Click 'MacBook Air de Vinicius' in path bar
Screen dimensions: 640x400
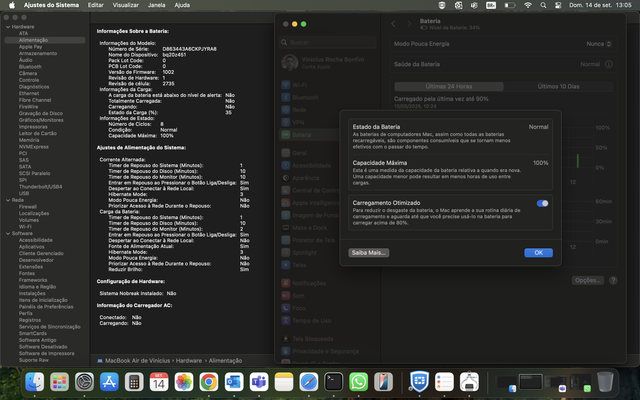pos(137,361)
